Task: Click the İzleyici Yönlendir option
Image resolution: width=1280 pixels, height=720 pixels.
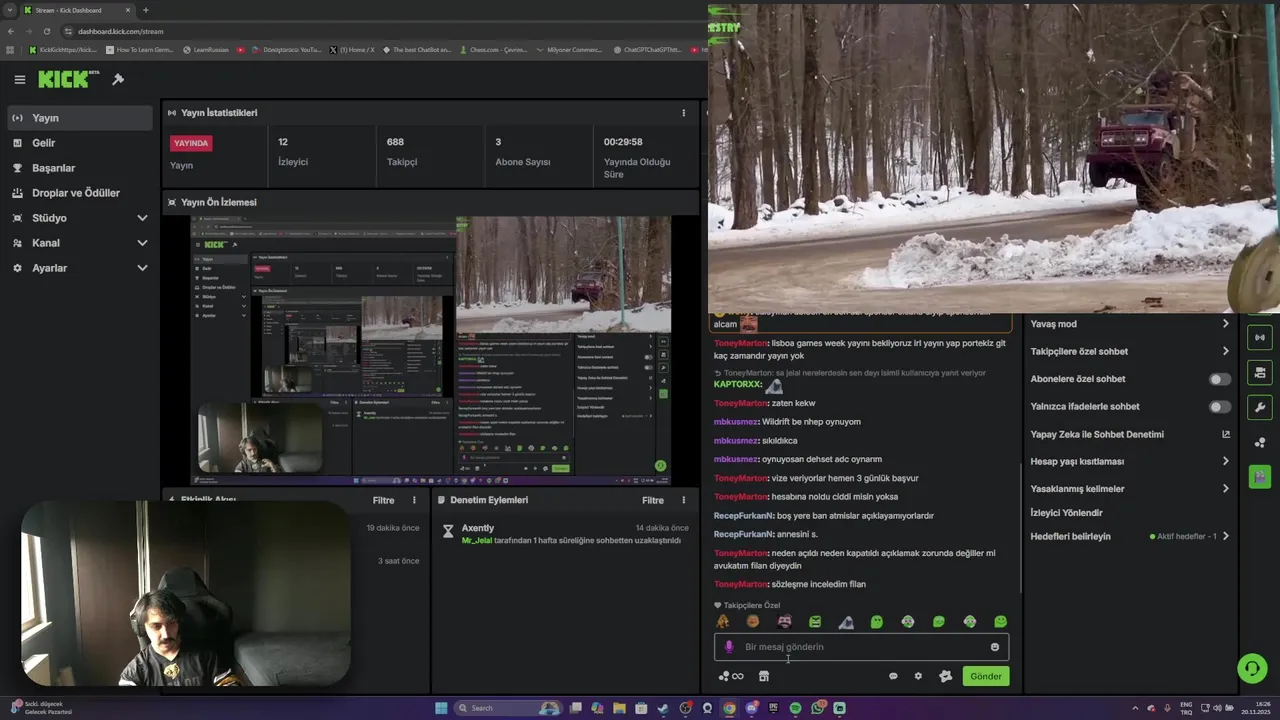Action: coord(1066,513)
